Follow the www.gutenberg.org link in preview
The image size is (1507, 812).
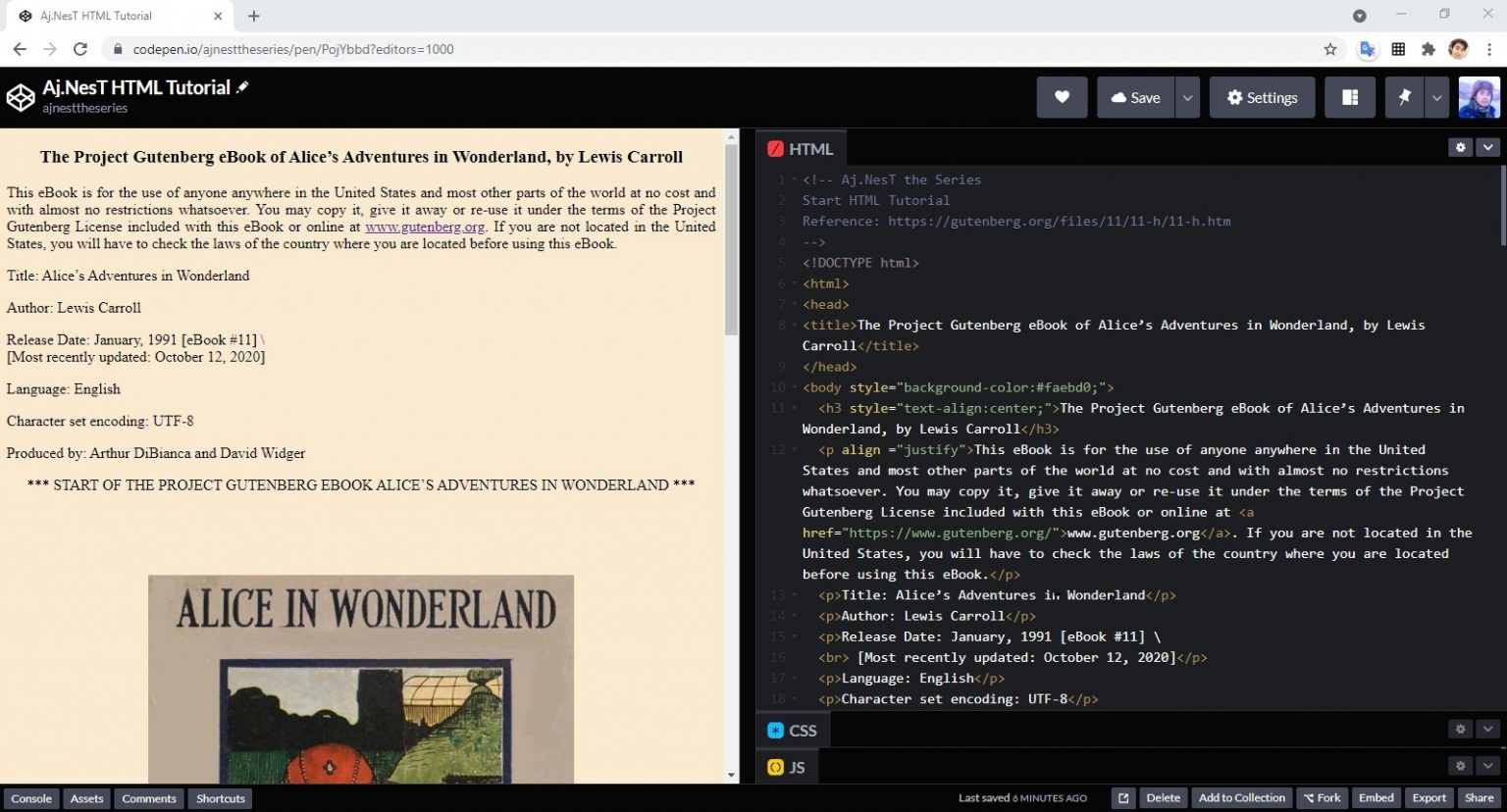(x=425, y=227)
